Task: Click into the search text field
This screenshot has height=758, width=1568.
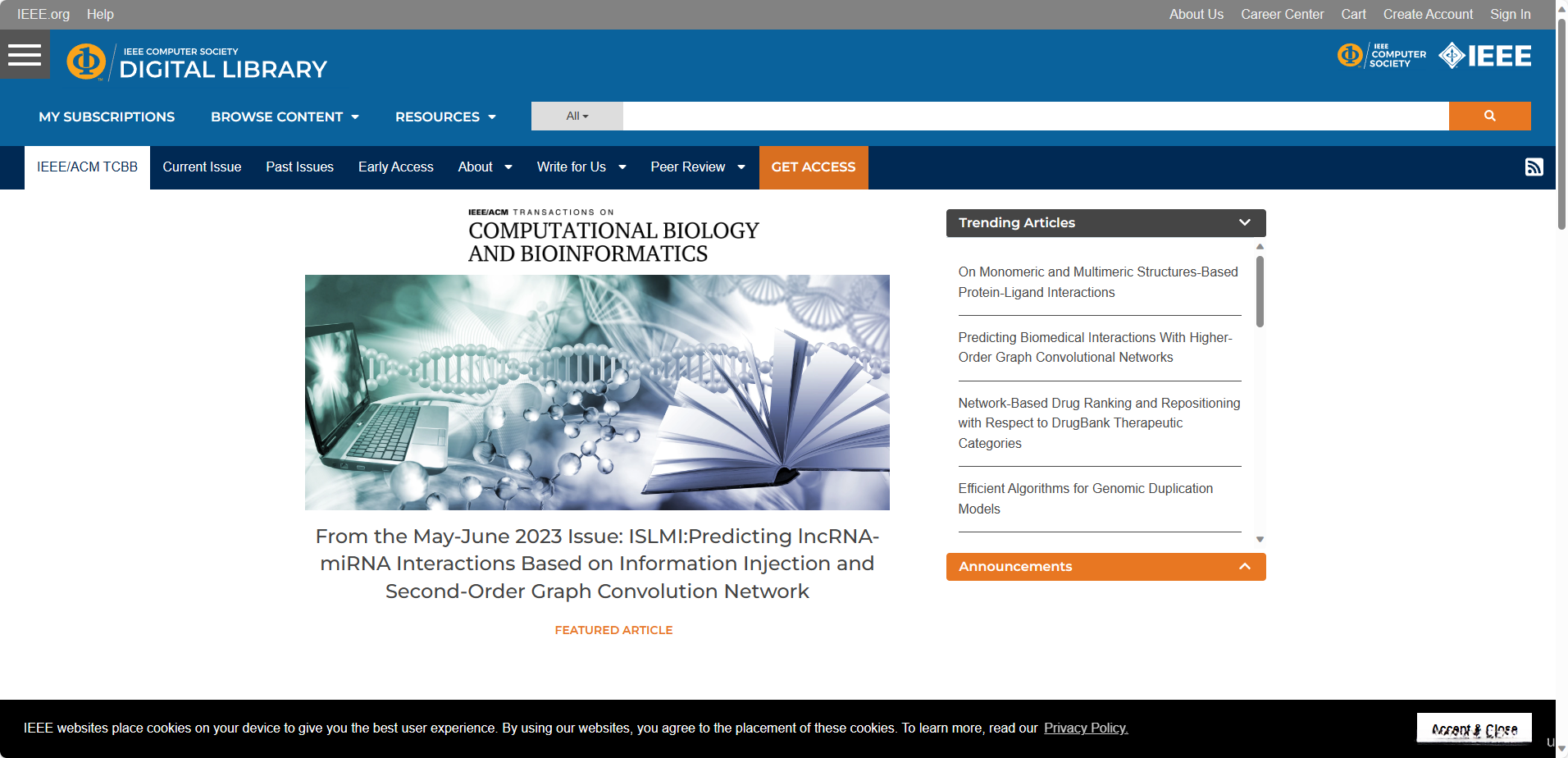Action: click(1036, 116)
